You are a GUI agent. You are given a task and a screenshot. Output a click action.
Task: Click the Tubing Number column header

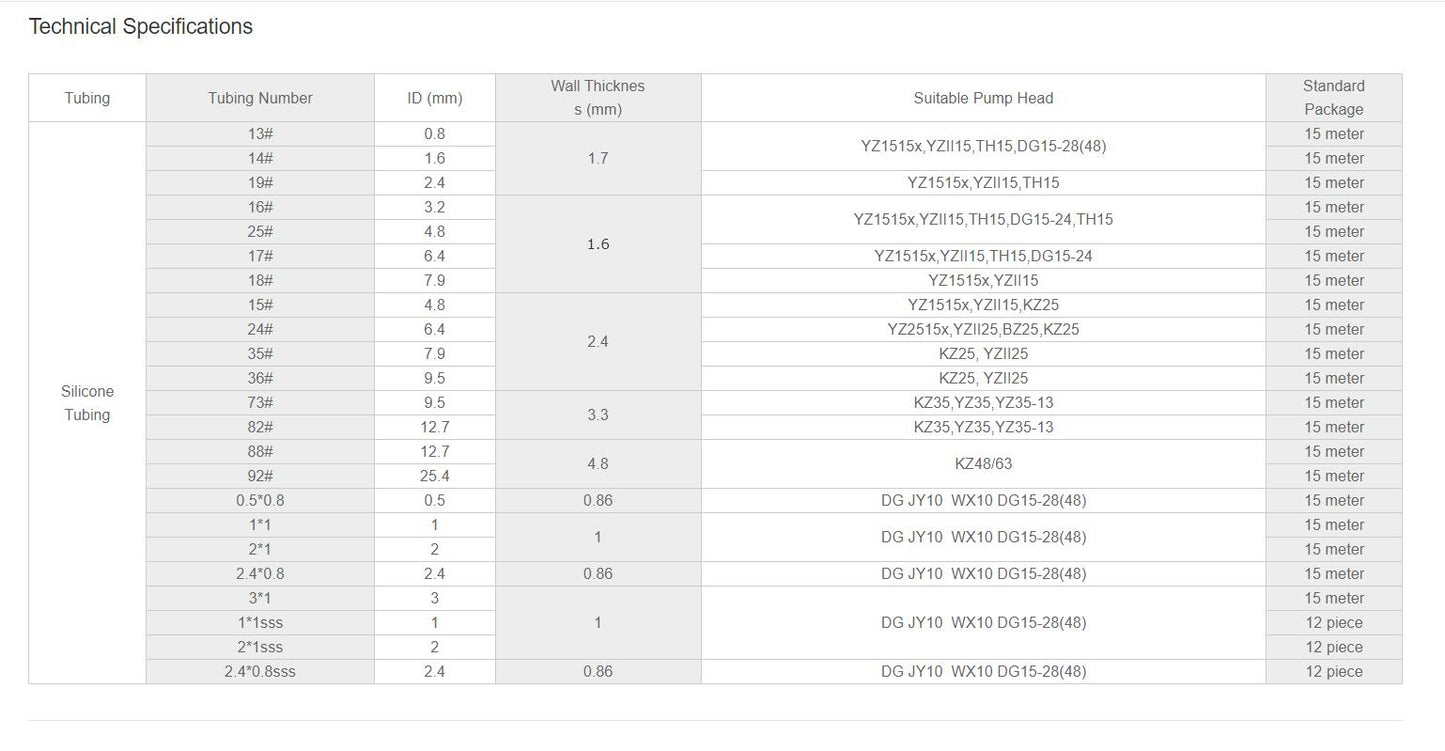[260, 98]
